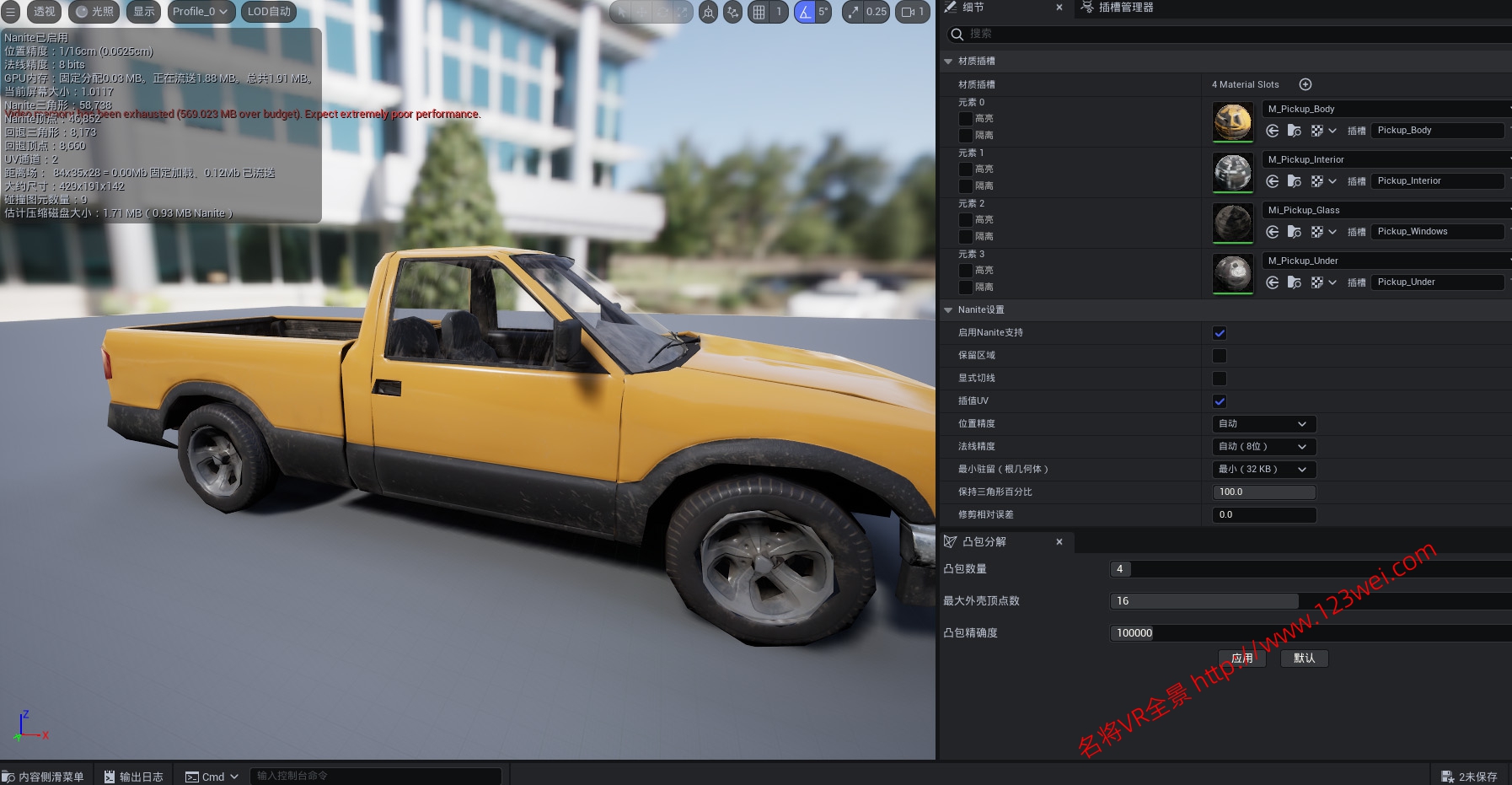This screenshot has width=1512, height=785.
Task: Toggle rotation angle snapping icon
Action: [805, 12]
